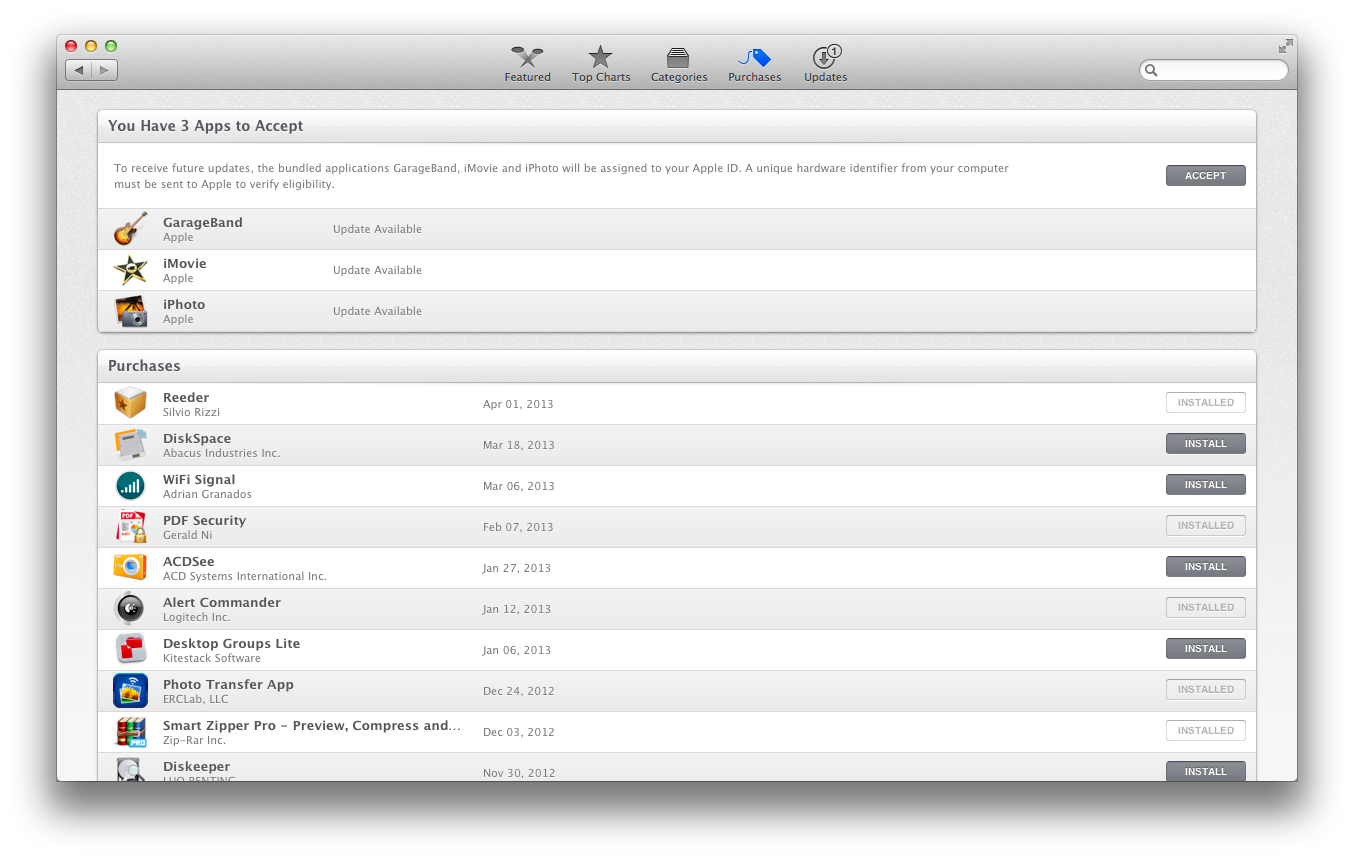
Task: Click the Alert Commander app icon
Action: [x=131, y=608]
